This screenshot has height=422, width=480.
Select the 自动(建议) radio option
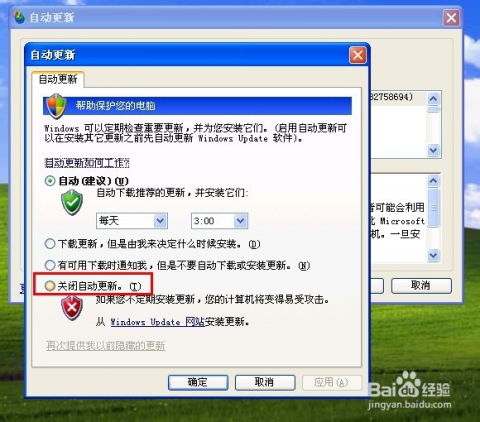pyautogui.click(x=50, y=181)
